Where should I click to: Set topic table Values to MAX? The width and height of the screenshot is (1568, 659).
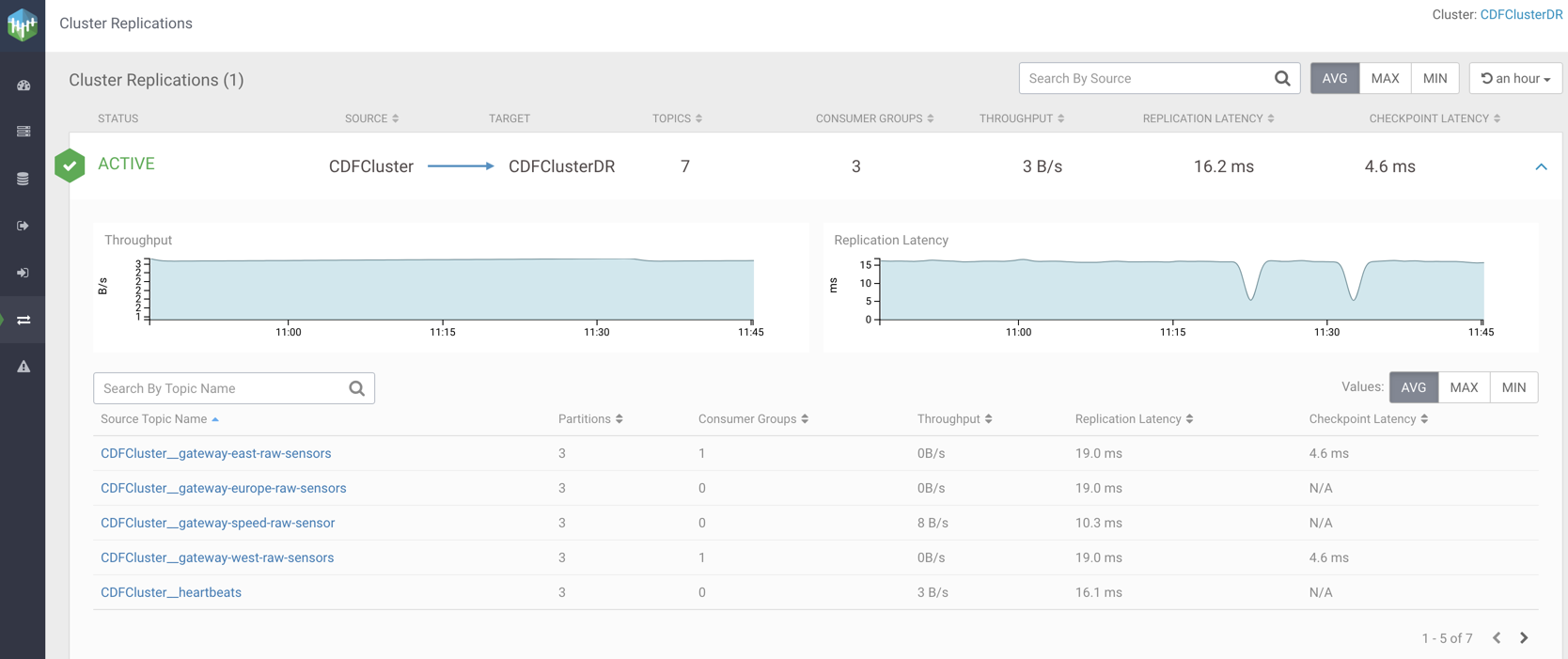1464,387
